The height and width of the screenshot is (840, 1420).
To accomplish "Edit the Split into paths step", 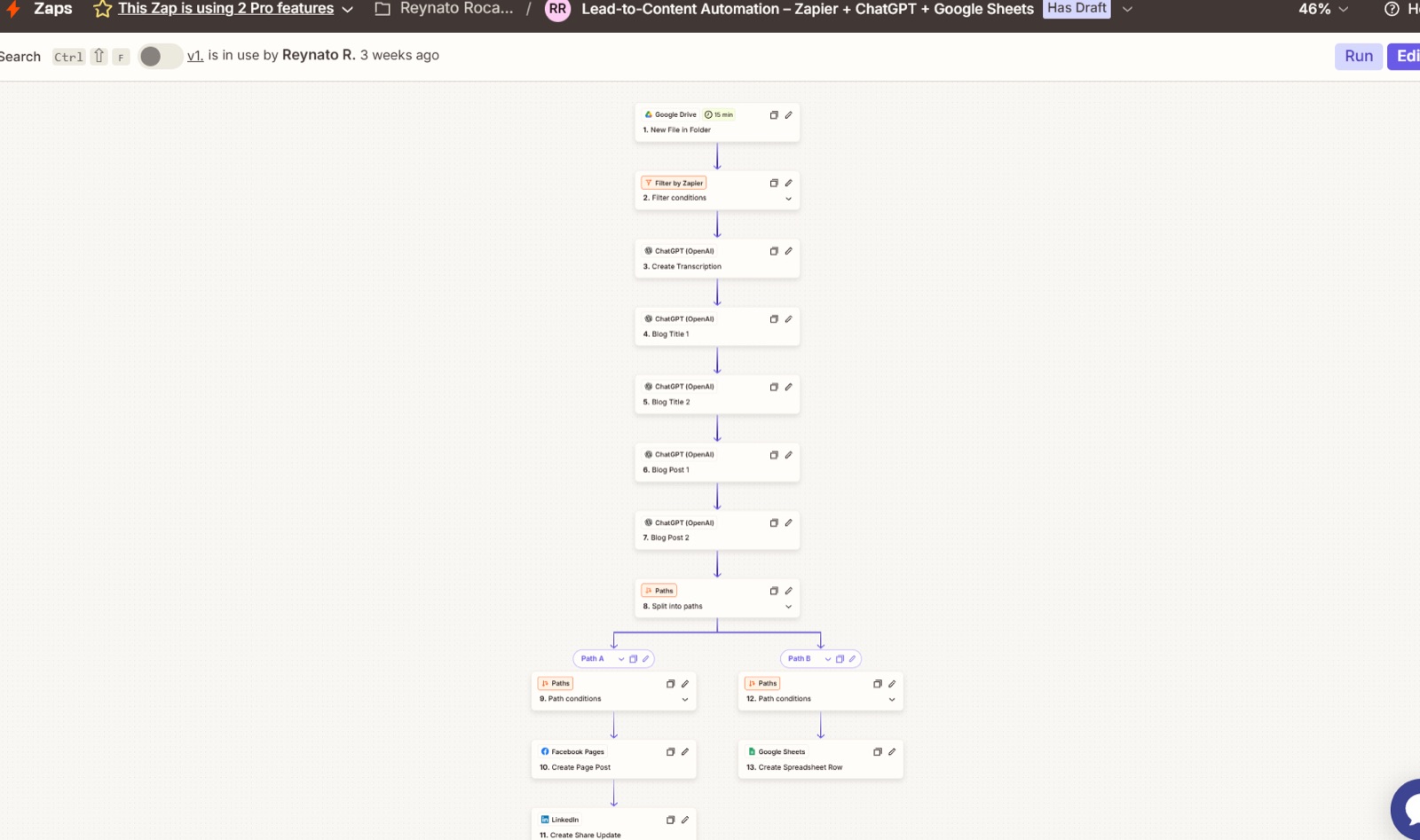I will [x=788, y=591].
